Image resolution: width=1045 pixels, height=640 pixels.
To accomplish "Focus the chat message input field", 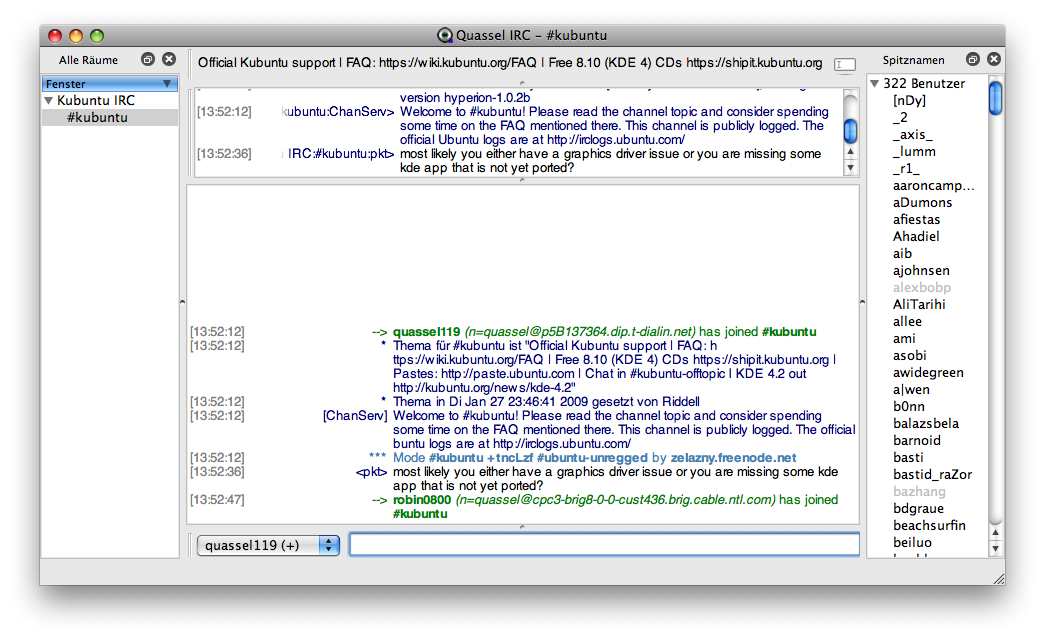I will coord(604,544).
